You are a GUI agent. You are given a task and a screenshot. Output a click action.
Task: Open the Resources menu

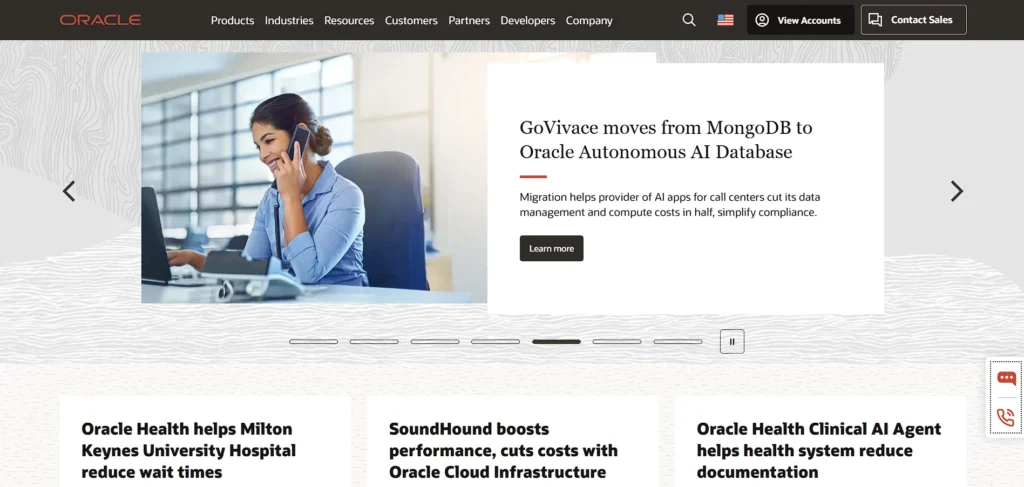[x=349, y=20]
